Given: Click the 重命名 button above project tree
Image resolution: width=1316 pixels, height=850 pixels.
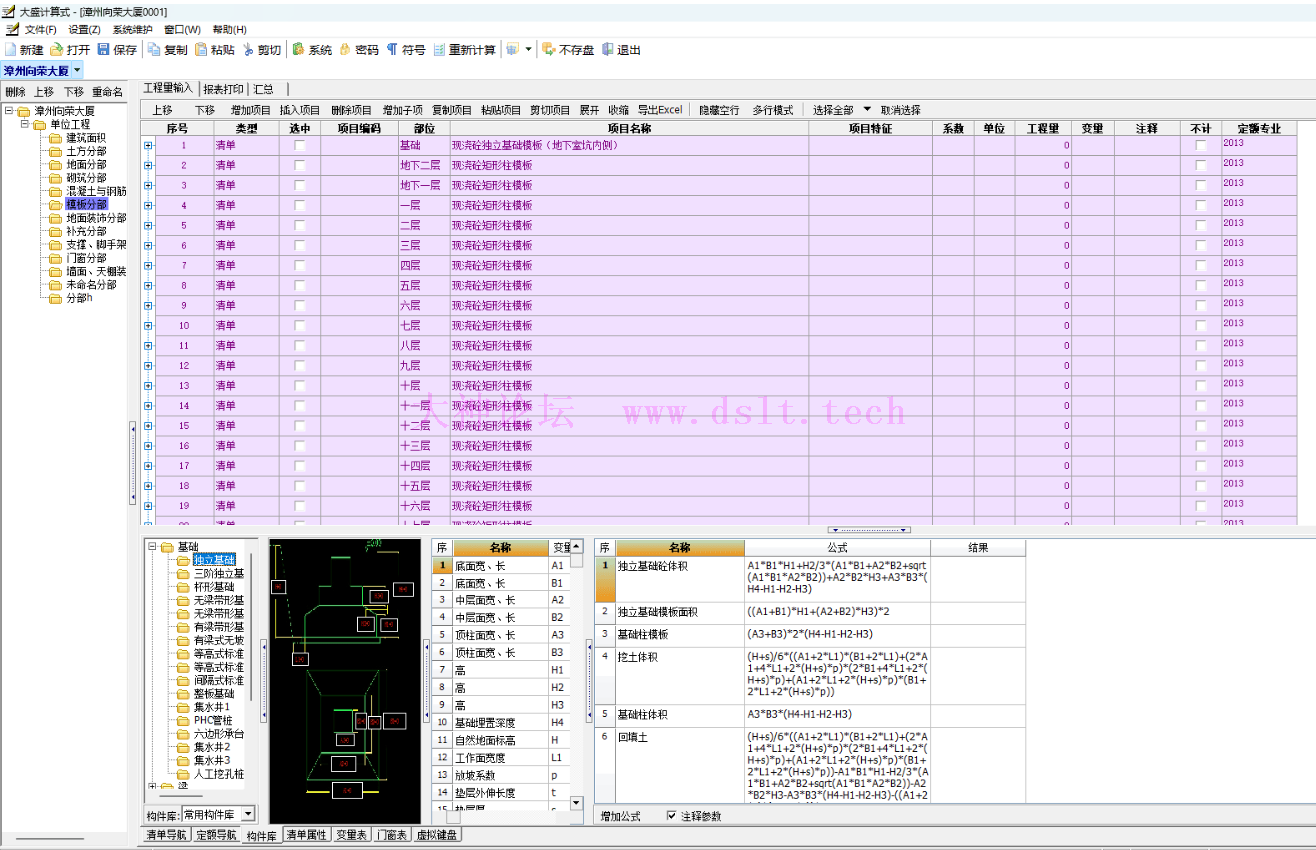Looking at the screenshot, I should tap(107, 91).
